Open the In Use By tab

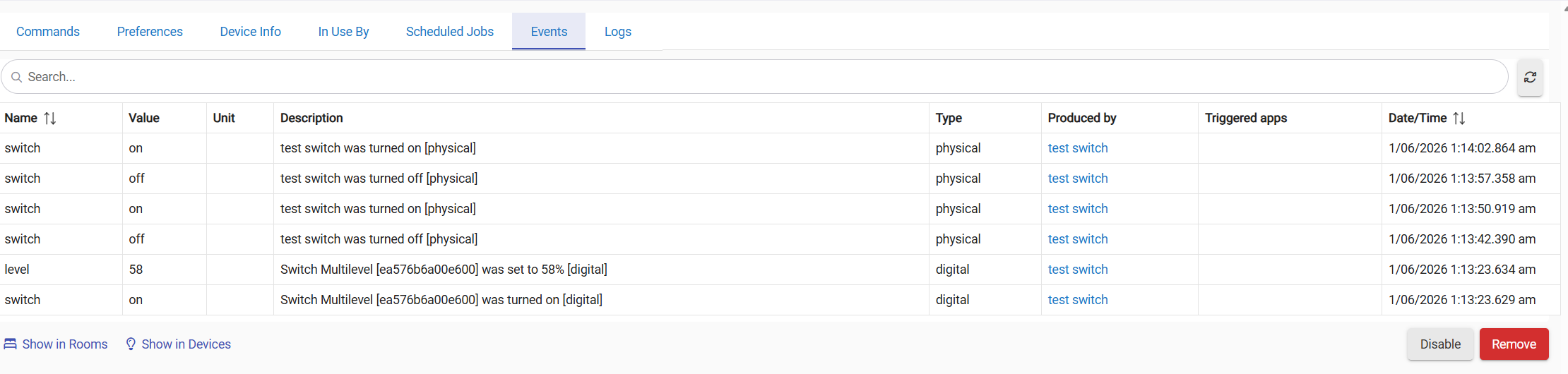pyautogui.click(x=343, y=32)
